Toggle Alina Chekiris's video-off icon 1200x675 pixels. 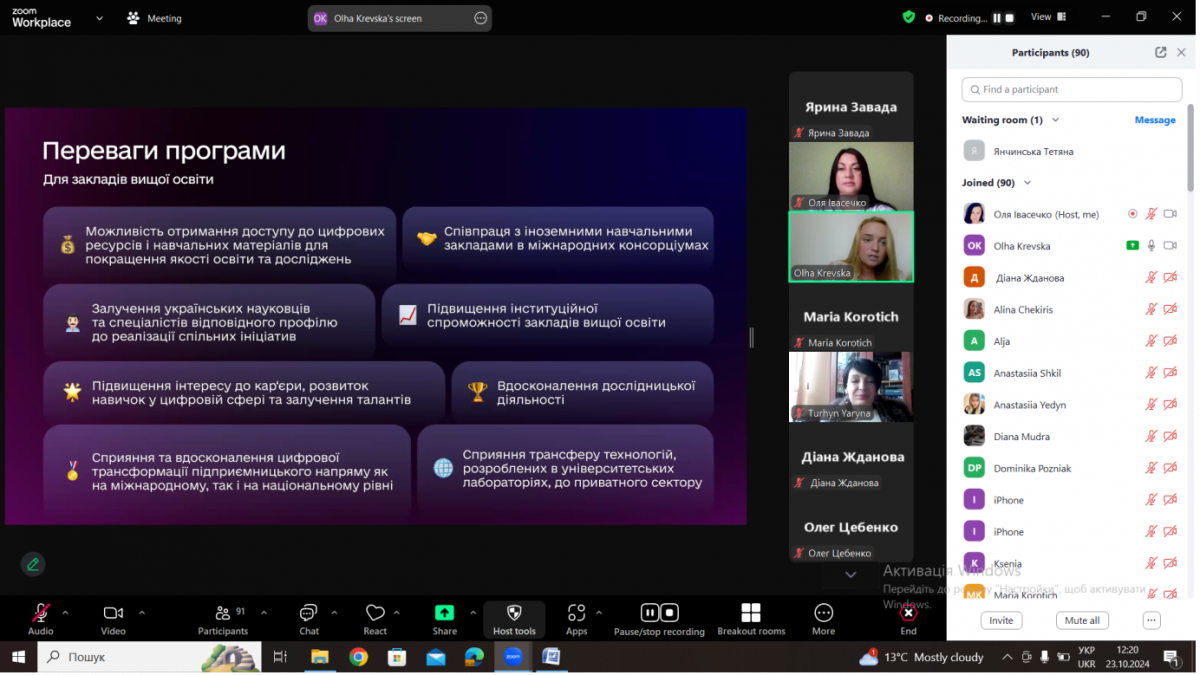1170,310
